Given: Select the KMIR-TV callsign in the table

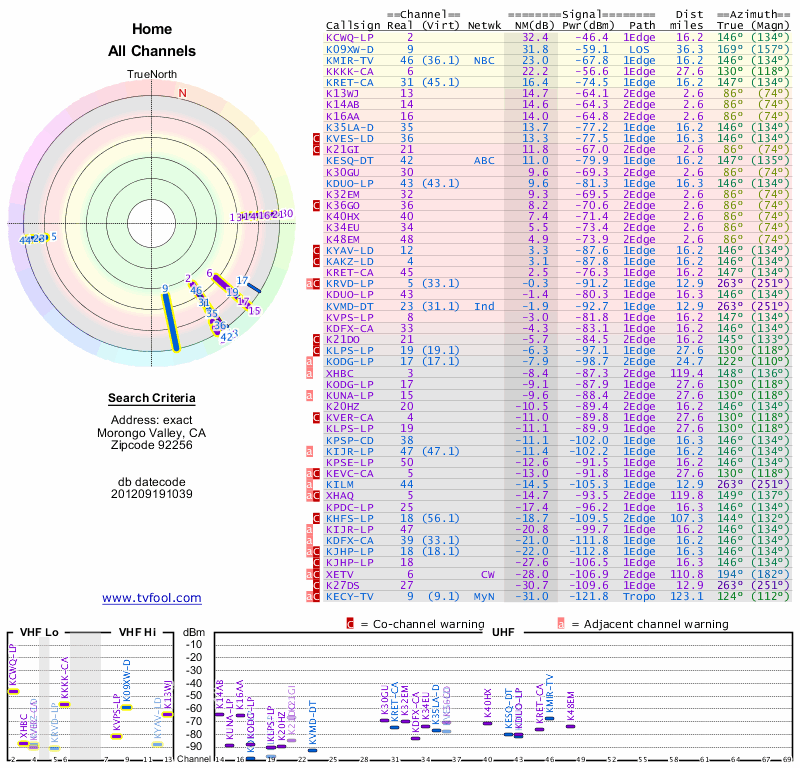Looking at the screenshot, I should click(x=352, y=60).
